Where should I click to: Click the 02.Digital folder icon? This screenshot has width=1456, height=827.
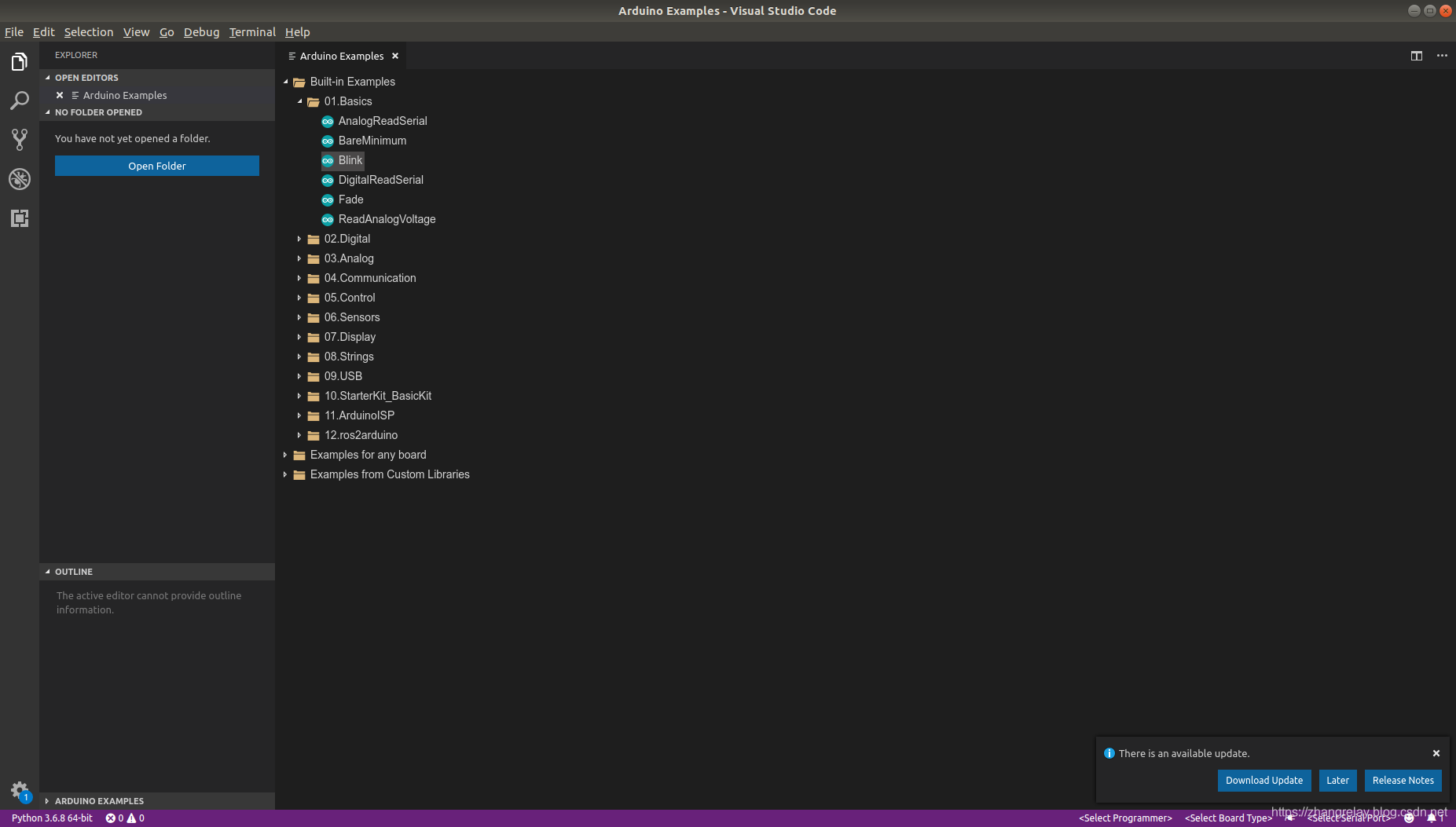[x=314, y=239]
